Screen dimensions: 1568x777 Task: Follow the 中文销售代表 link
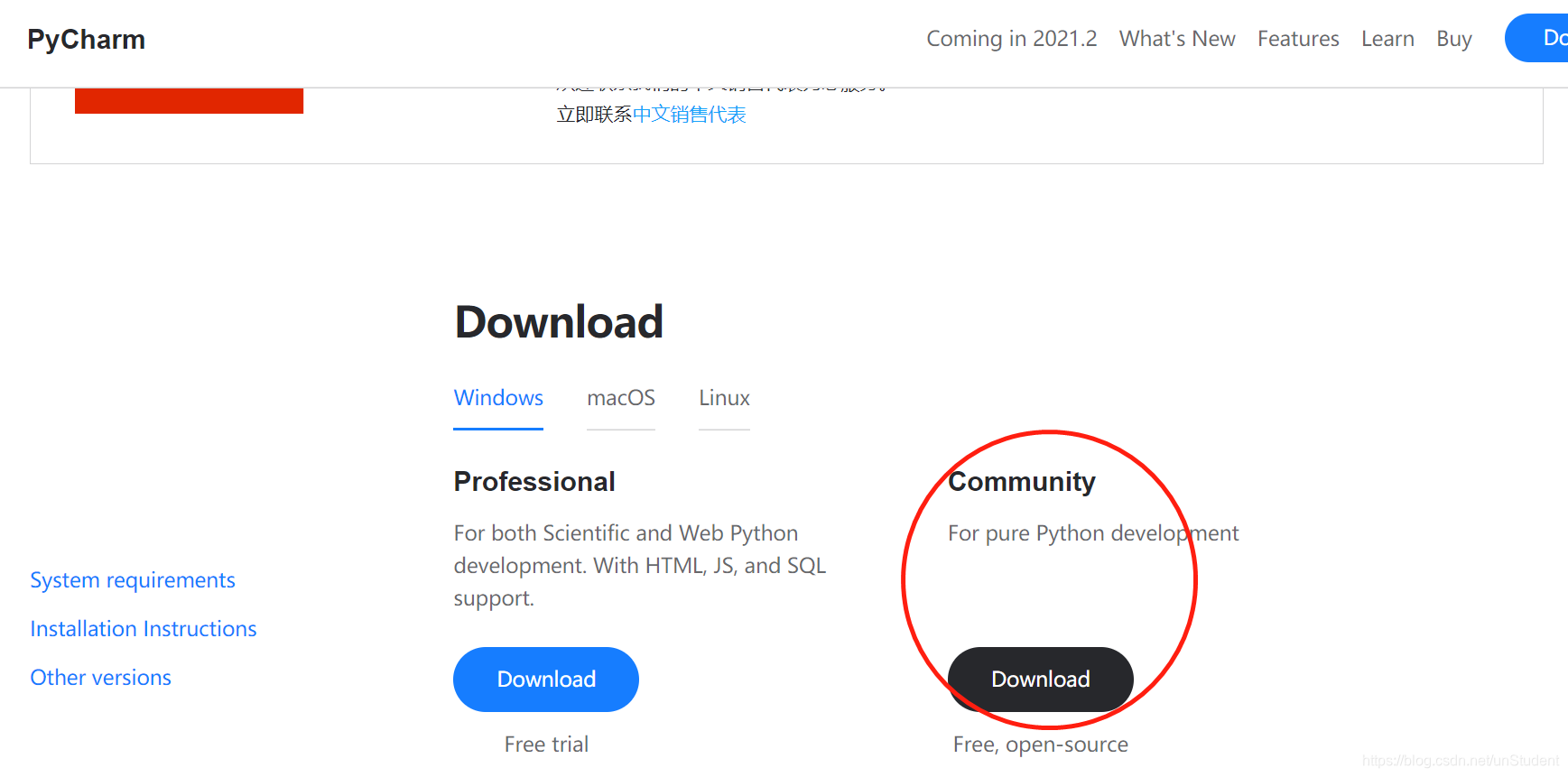point(689,115)
